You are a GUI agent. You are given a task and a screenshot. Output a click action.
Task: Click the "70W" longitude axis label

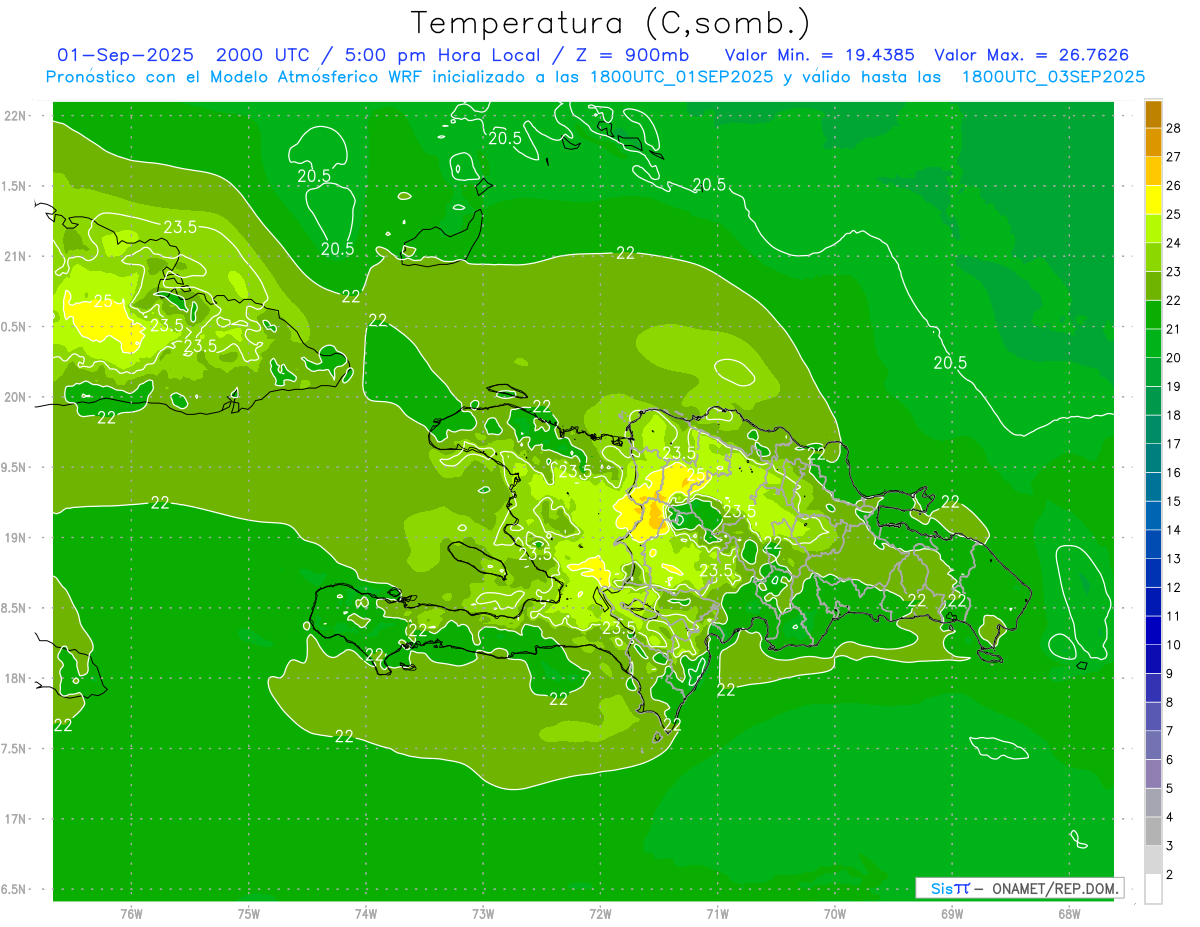[x=835, y=914]
